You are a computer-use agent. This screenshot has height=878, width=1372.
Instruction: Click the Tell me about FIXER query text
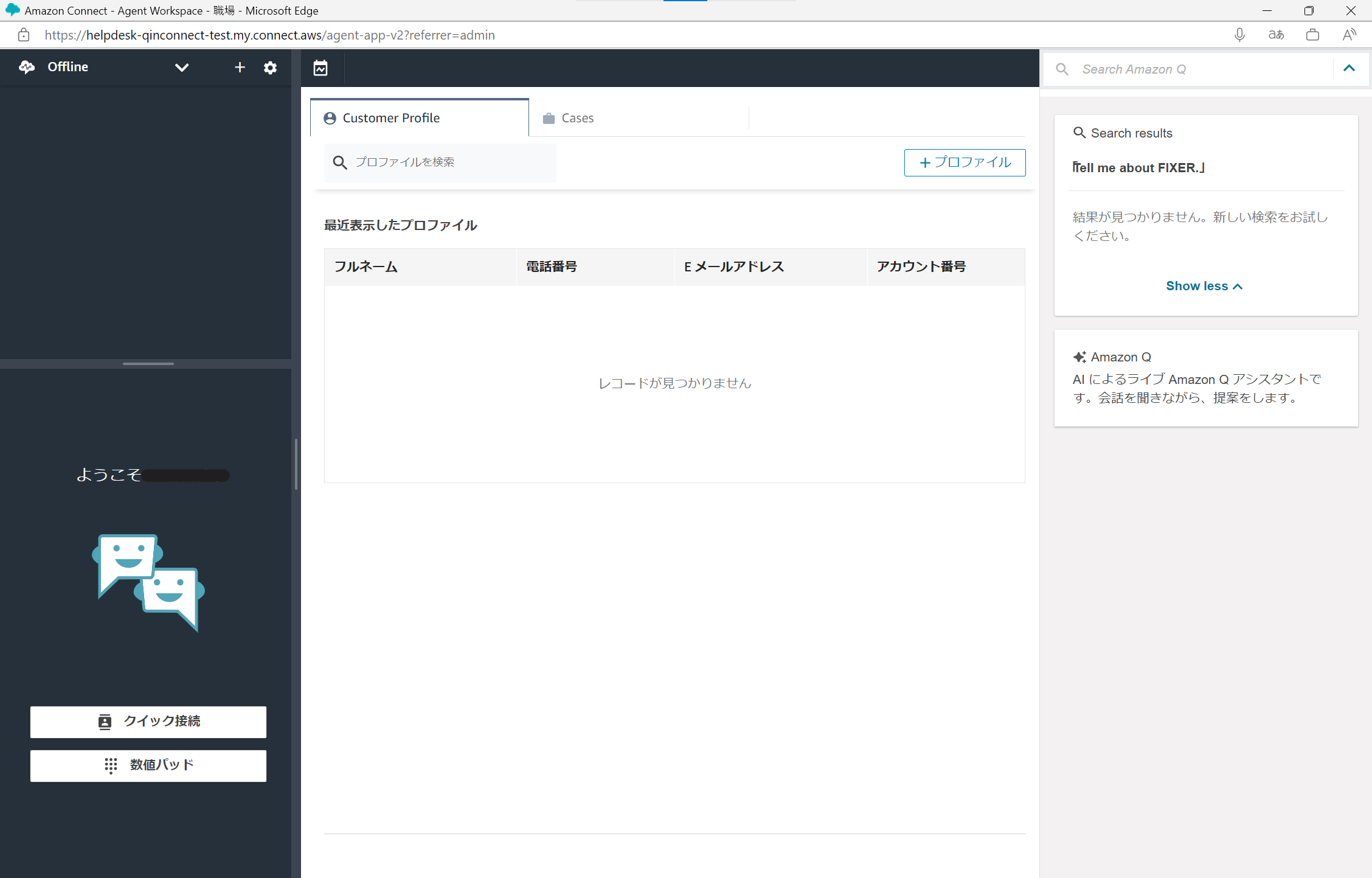point(1138,168)
